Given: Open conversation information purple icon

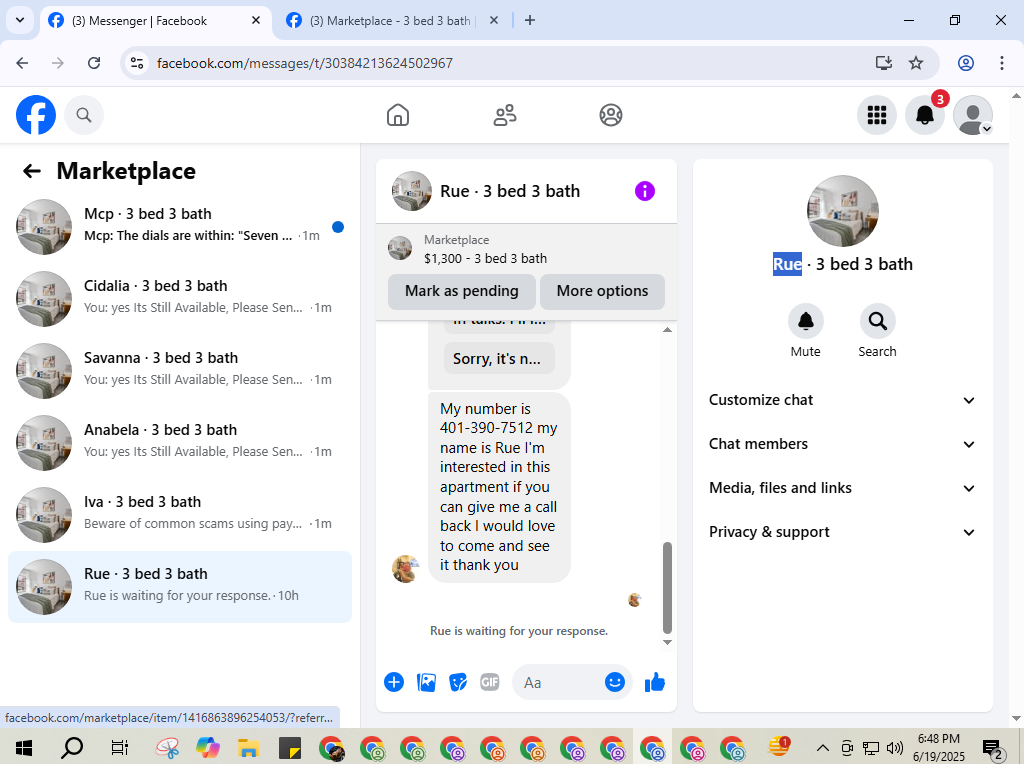Looking at the screenshot, I should pos(645,191).
